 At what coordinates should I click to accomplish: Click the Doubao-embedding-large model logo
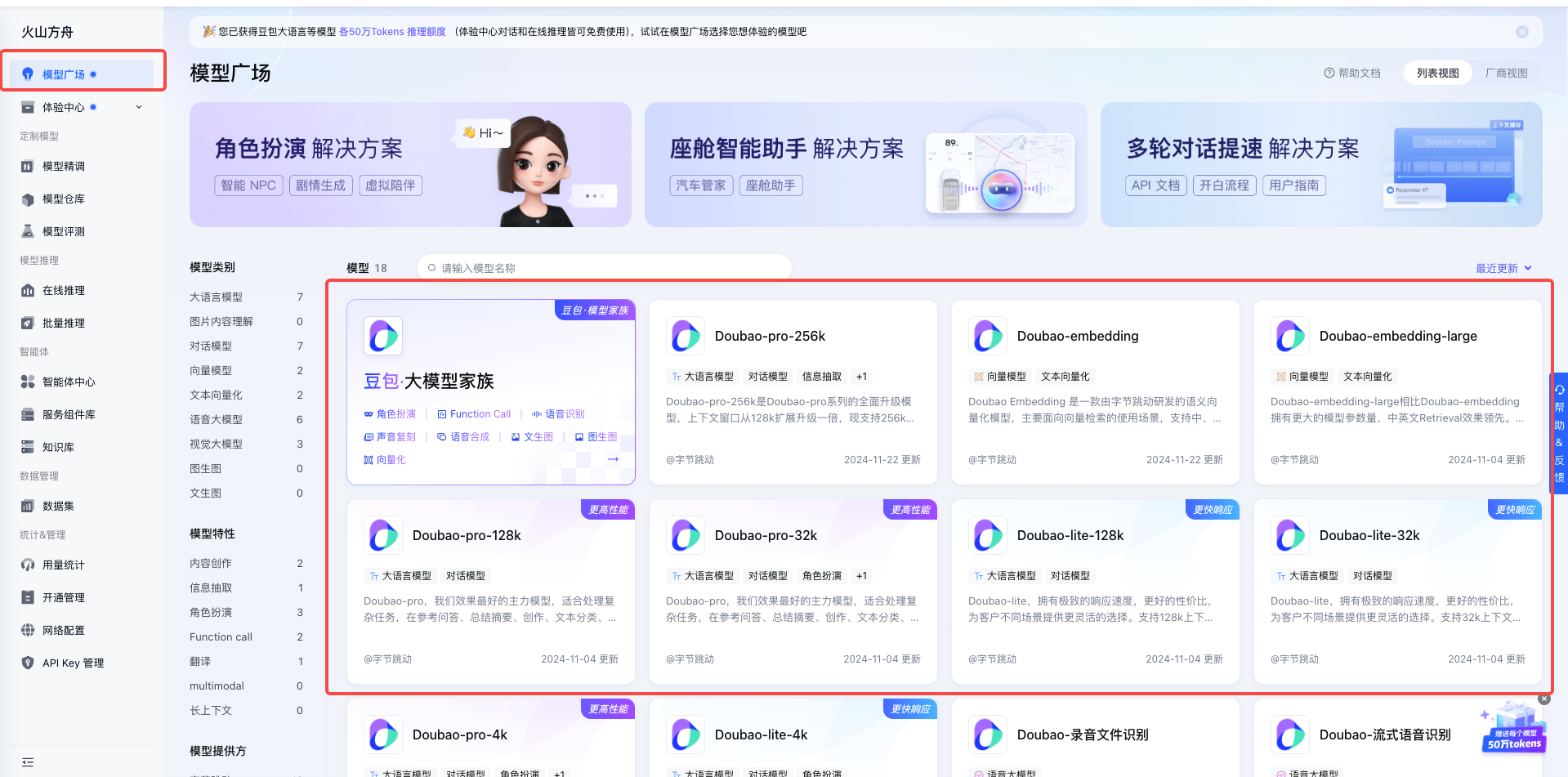pyautogui.click(x=1290, y=336)
